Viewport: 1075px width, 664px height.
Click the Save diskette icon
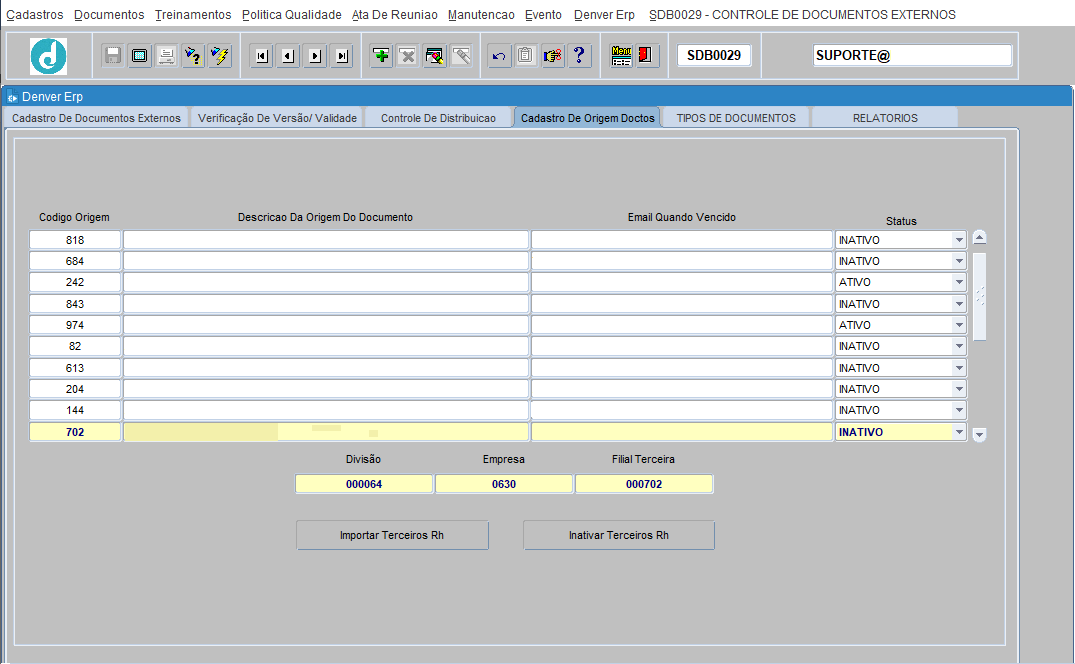[113, 56]
